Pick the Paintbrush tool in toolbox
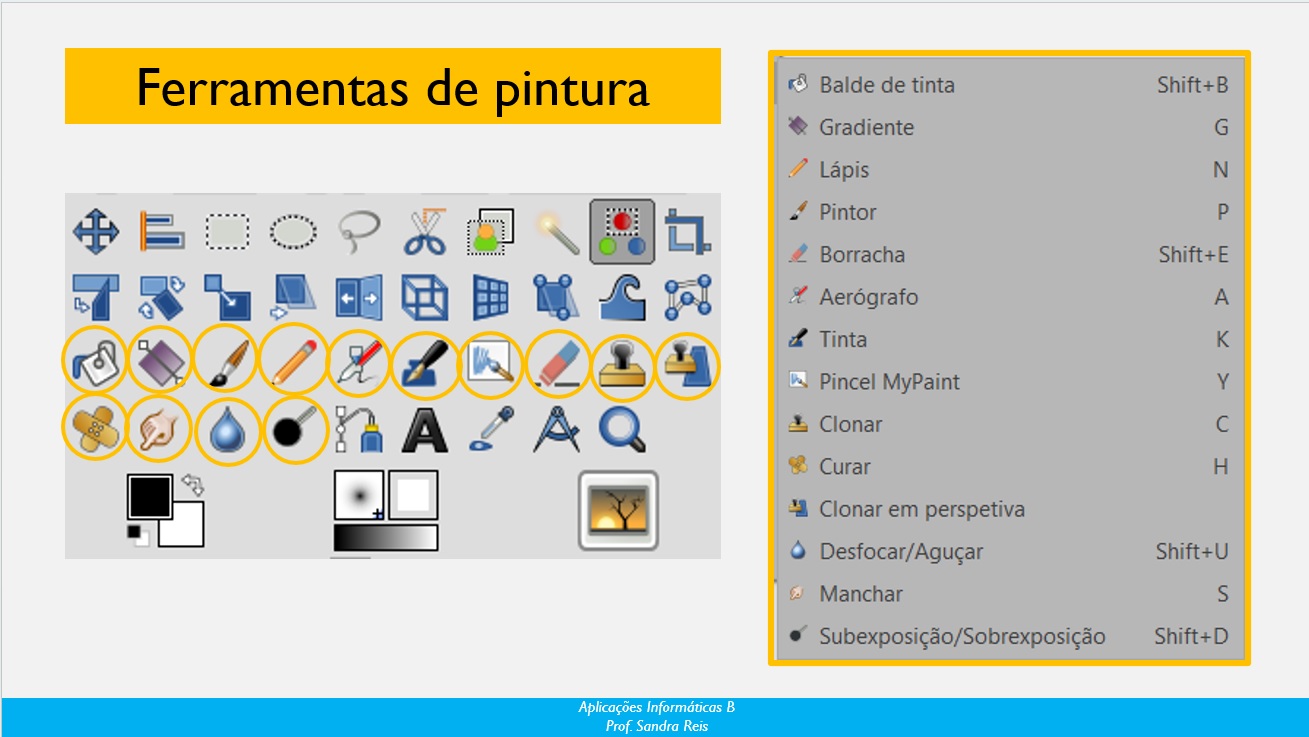This screenshot has height=737, width=1309. pyautogui.click(x=226, y=362)
